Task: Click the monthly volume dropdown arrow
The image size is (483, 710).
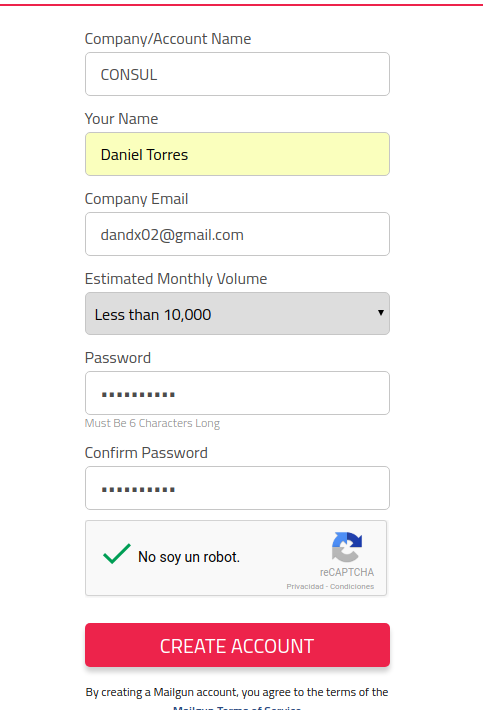Action: tap(381, 312)
